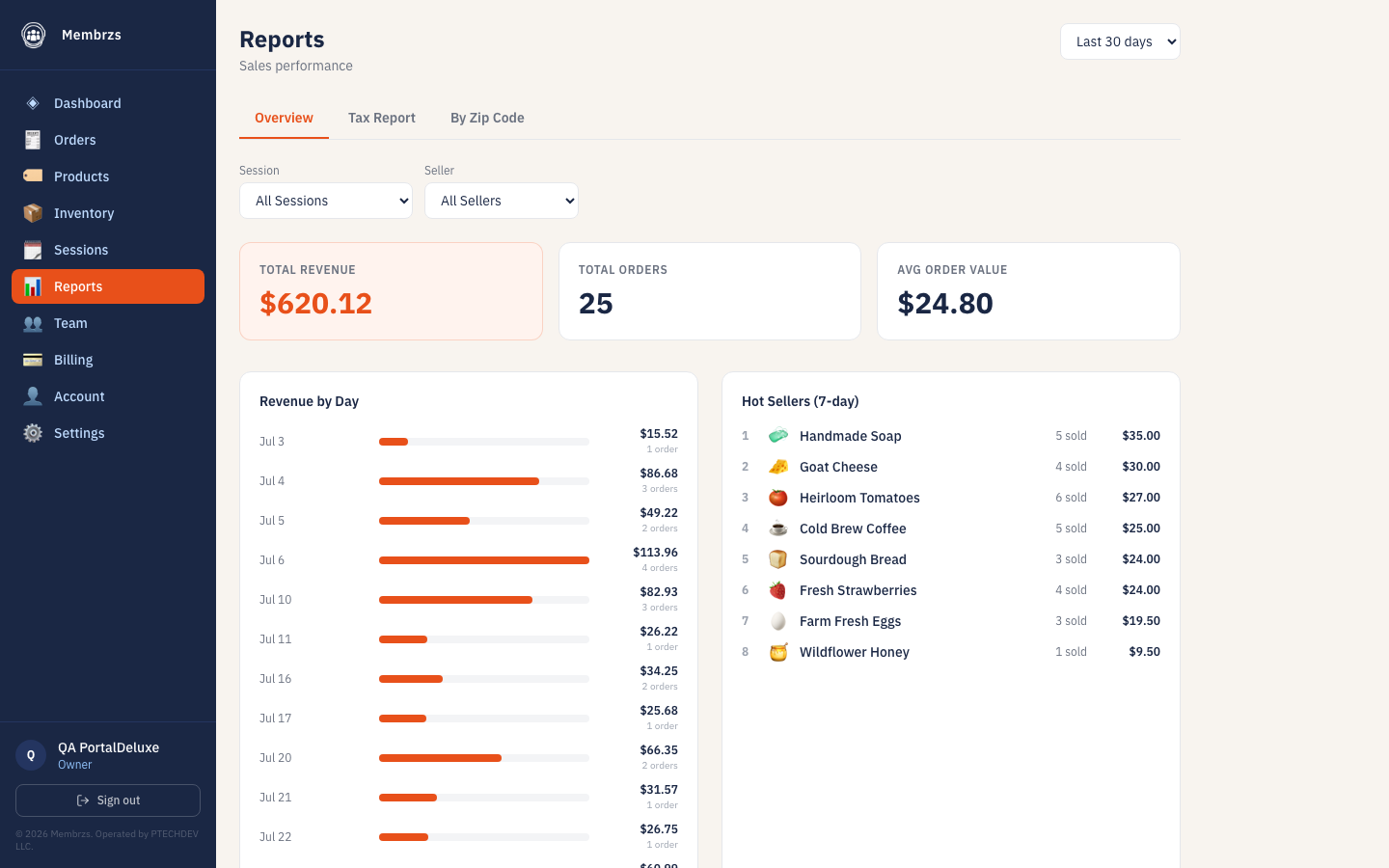Switch to the By Zip Code tab

[487, 118]
